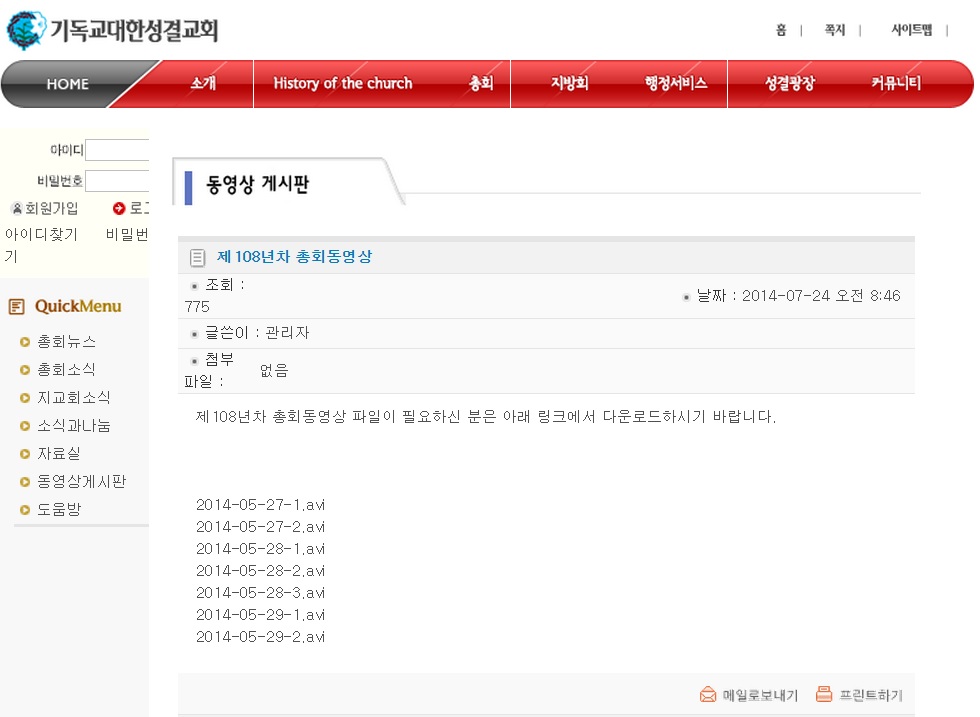Click the red arrow login icon
Viewport: 980px width, 717px height.
pos(119,208)
